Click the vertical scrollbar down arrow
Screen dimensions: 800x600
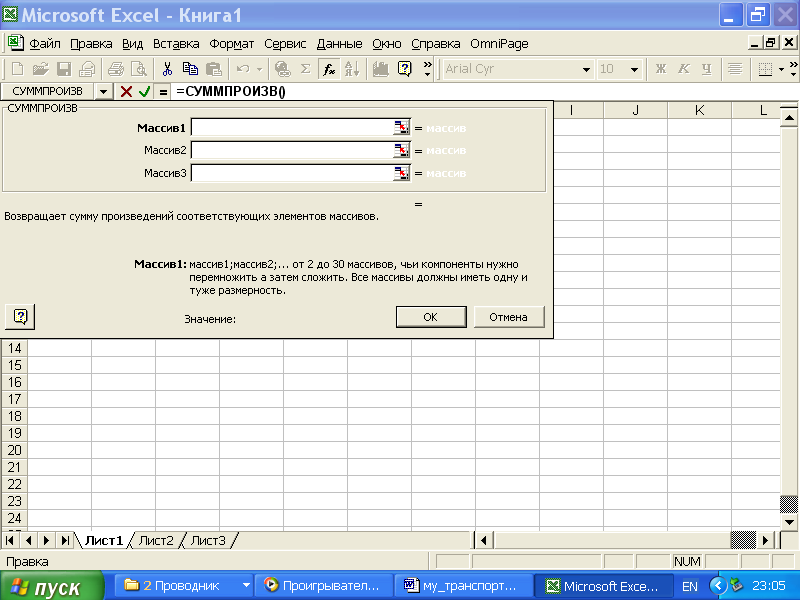click(789, 521)
